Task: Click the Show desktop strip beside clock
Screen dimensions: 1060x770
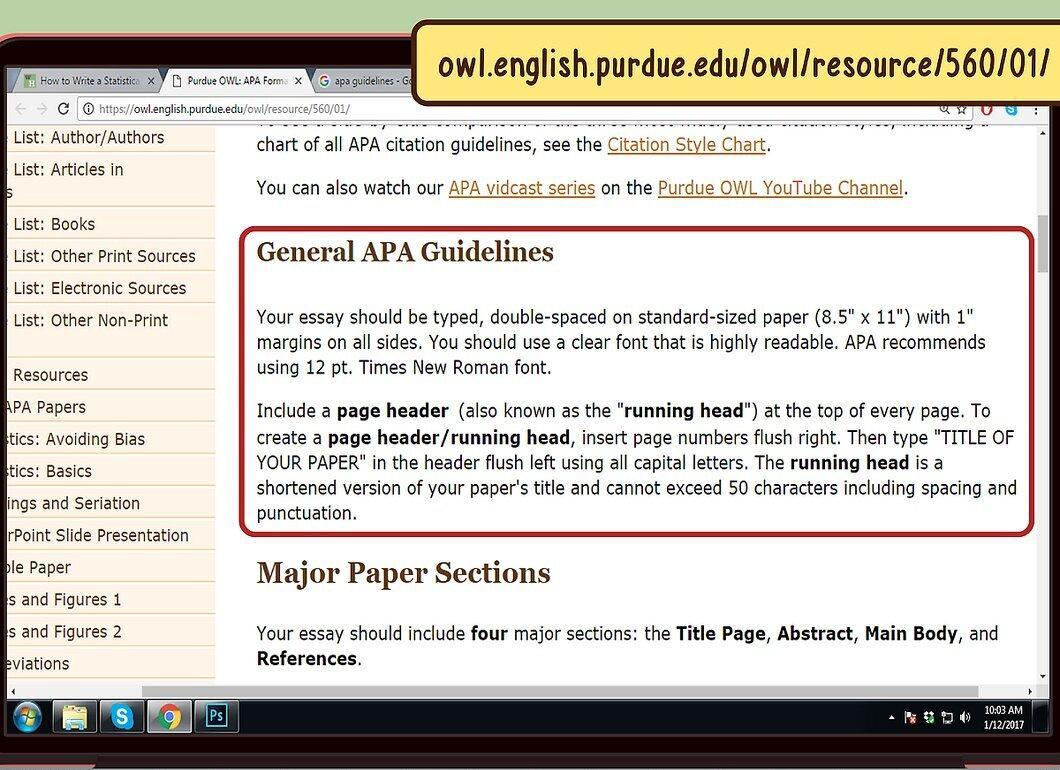Action: coord(1042,717)
